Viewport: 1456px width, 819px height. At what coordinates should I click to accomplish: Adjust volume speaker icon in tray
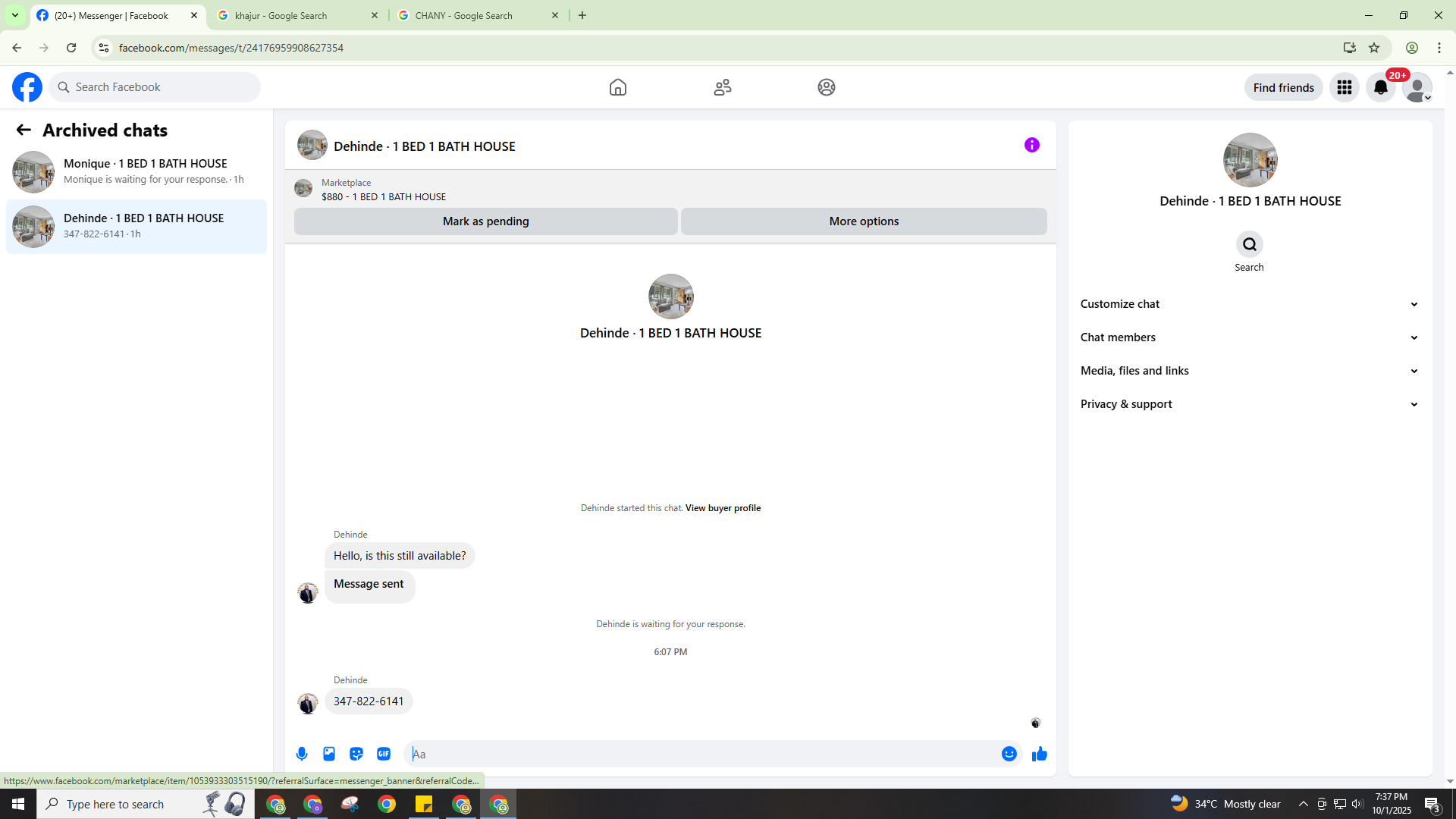coord(1357,804)
